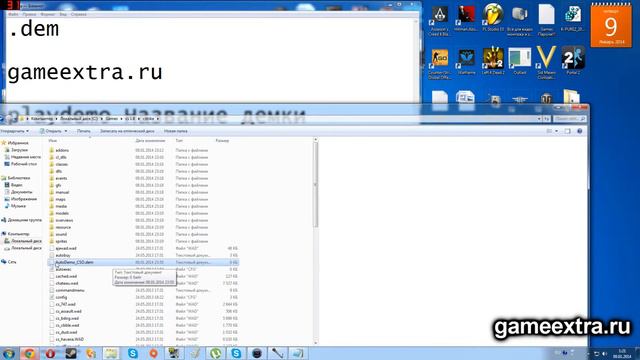640x360 pixels.
Task: Launch Assassin's Creed from the desktop
Action: [440, 20]
